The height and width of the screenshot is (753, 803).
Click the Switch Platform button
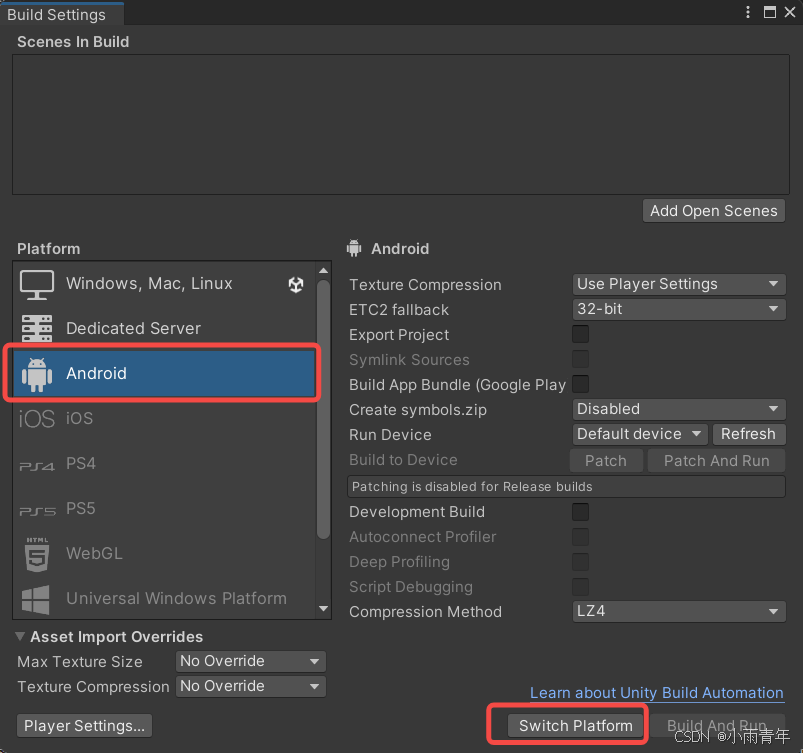click(x=576, y=725)
